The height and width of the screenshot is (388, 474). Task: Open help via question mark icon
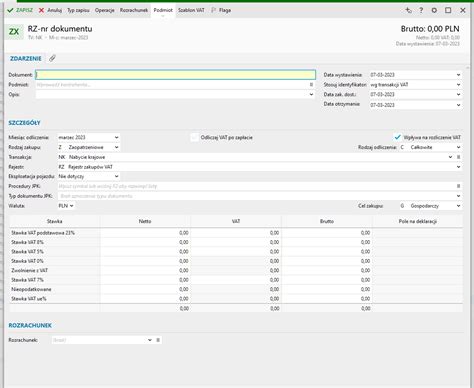(x=421, y=10)
